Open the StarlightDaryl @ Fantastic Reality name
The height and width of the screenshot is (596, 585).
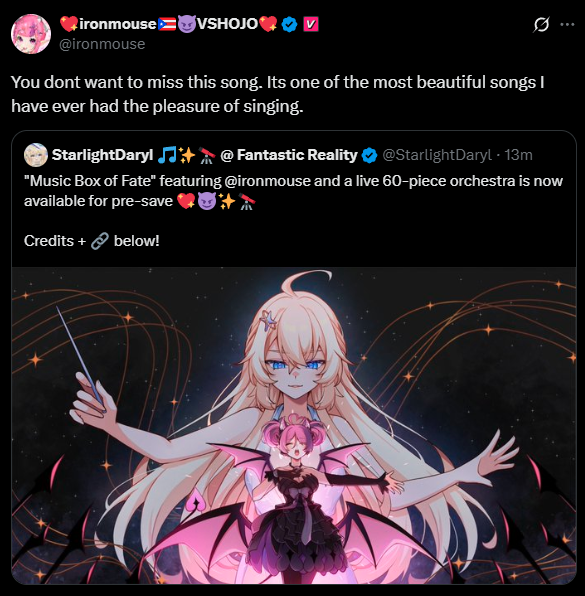pyautogui.click(x=205, y=155)
